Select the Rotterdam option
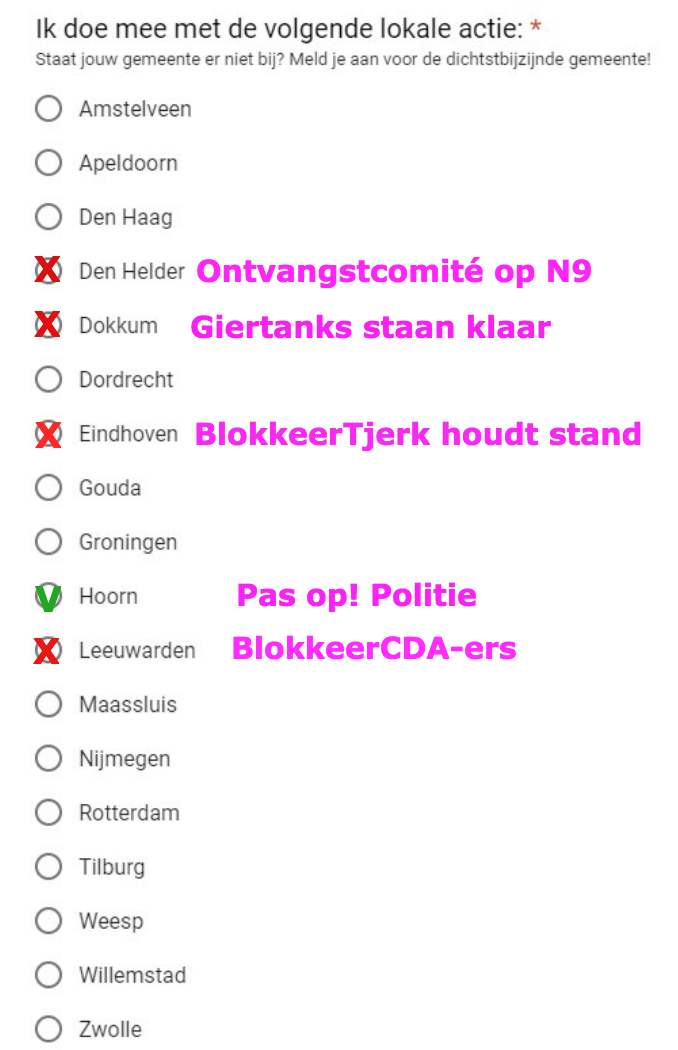 click(x=48, y=812)
